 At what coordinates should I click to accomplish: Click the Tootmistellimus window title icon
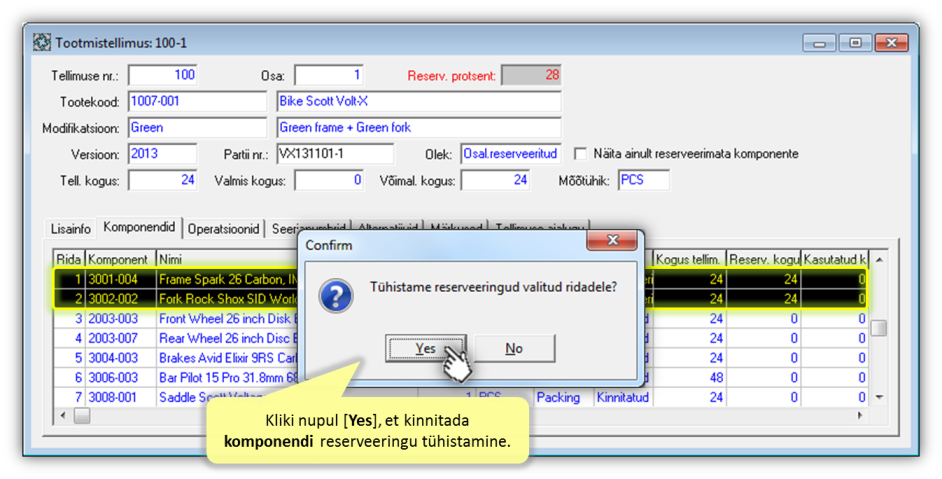41,43
